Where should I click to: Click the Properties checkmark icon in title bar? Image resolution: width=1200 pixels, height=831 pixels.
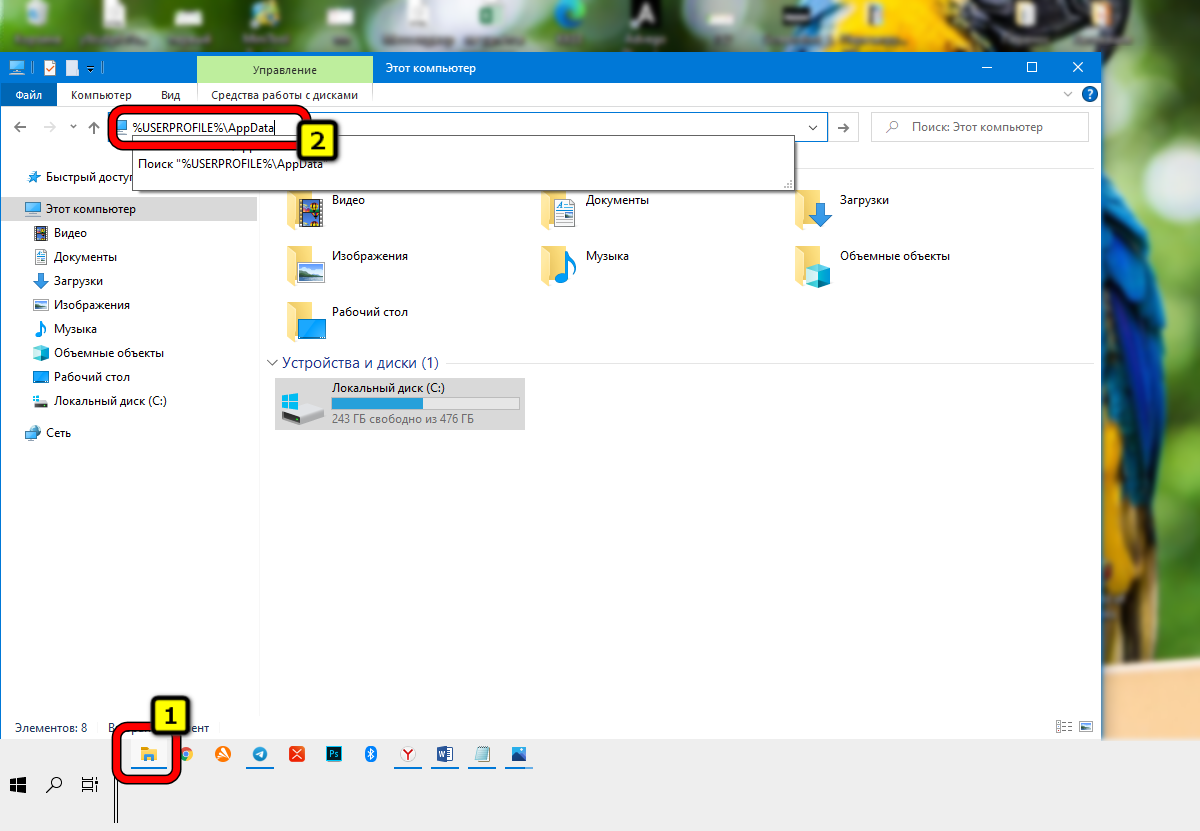[50, 68]
